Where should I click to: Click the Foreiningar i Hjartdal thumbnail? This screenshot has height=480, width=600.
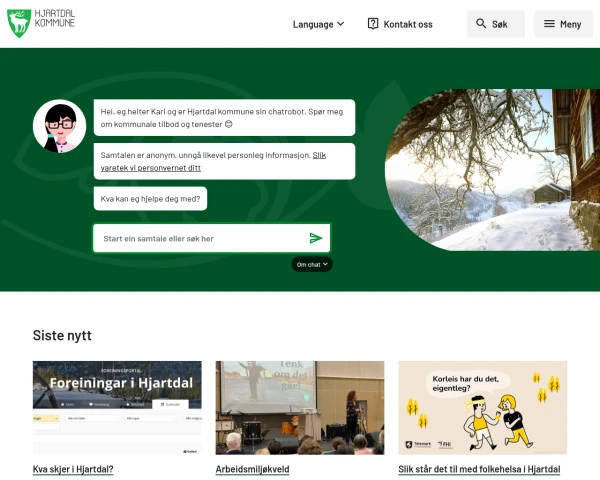pos(117,408)
